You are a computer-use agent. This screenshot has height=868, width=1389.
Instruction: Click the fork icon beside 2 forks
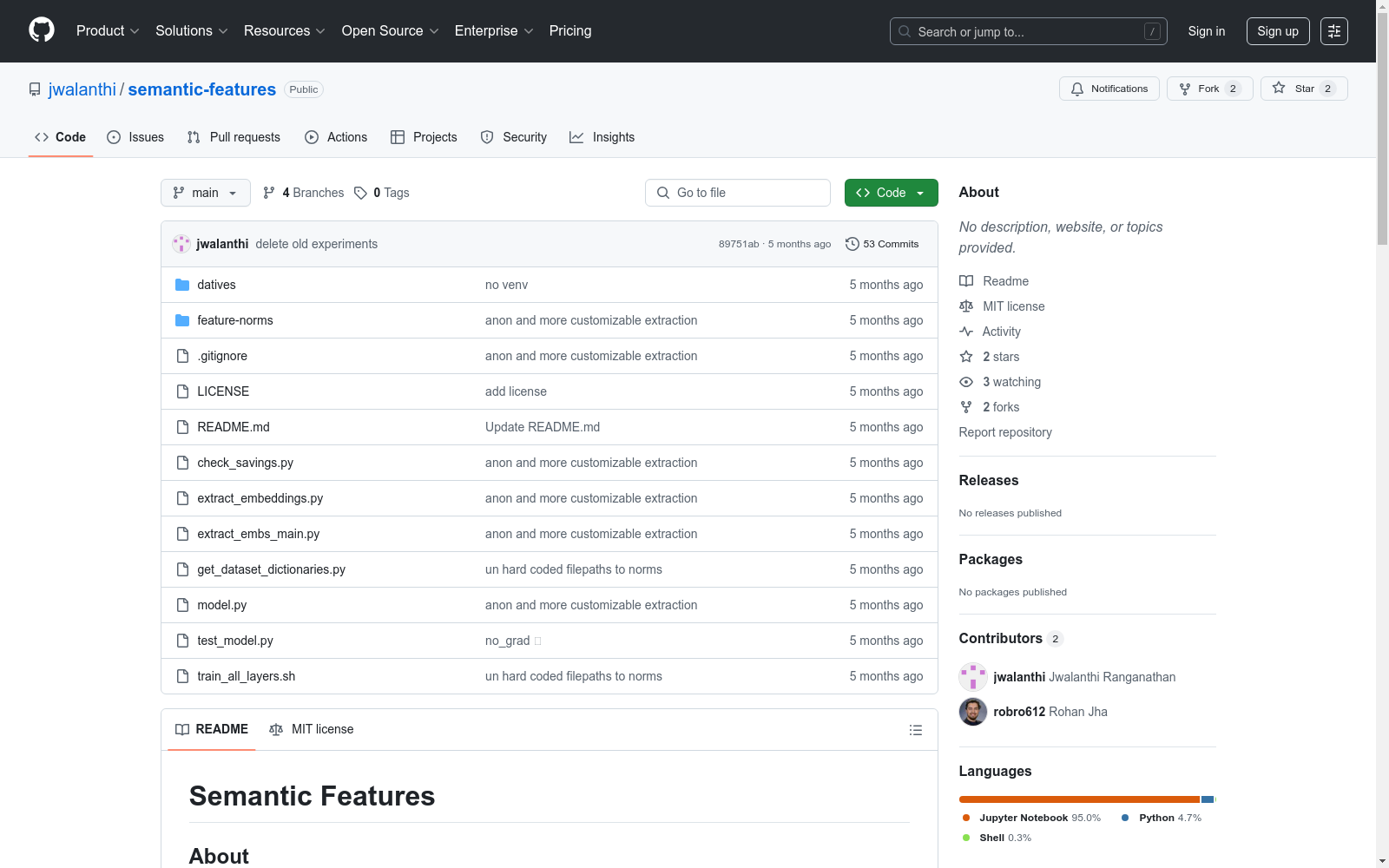tap(966, 407)
